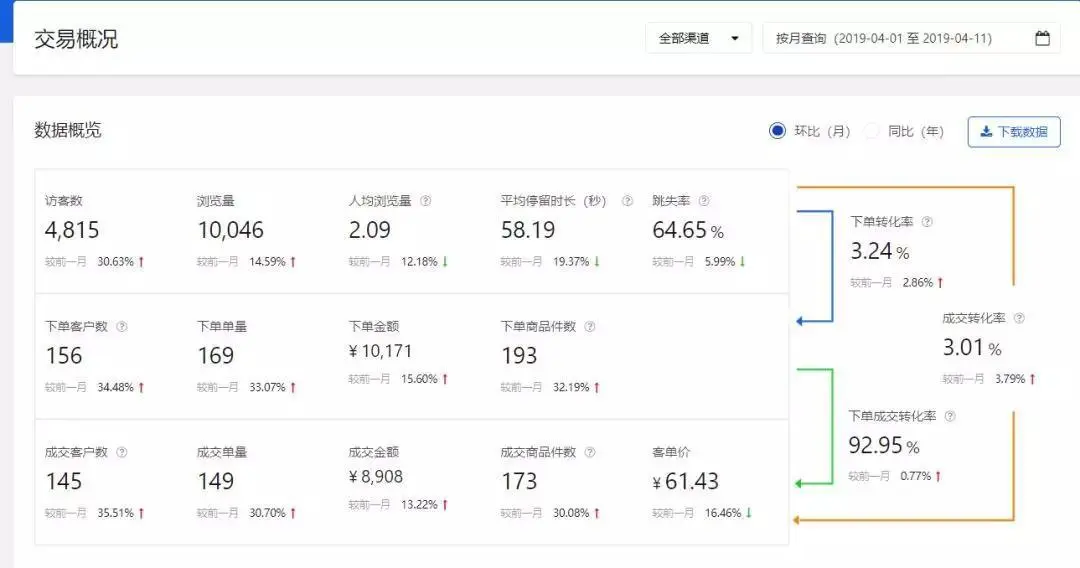
Task: Click the 下单转化率 value 3.24%
Action: point(880,251)
